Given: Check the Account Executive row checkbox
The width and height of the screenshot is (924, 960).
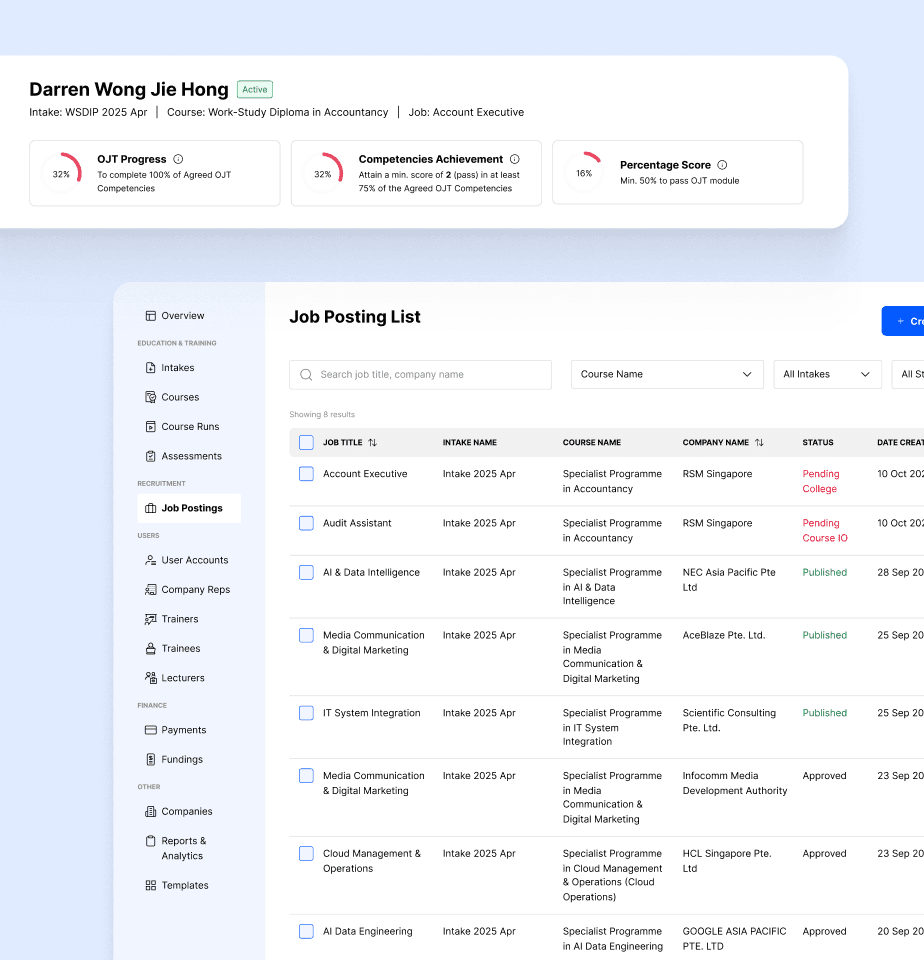Looking at the screenshot, I should click(x=306, y=474).
